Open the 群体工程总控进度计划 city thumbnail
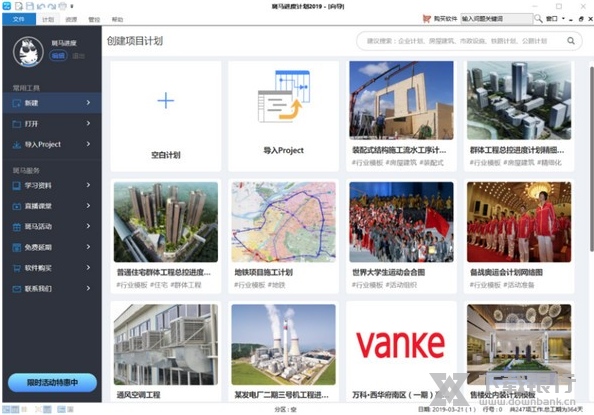The height and width of the screenshot is (415, 594). tap(519, 100)
